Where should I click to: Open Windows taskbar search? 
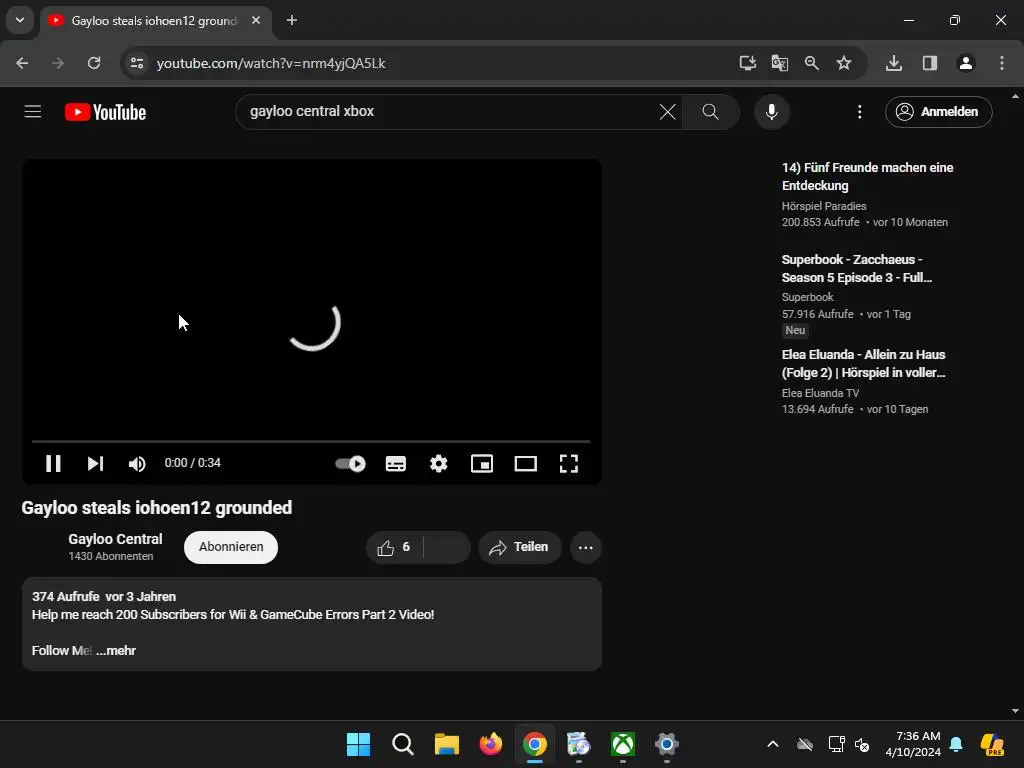(402, 744)
